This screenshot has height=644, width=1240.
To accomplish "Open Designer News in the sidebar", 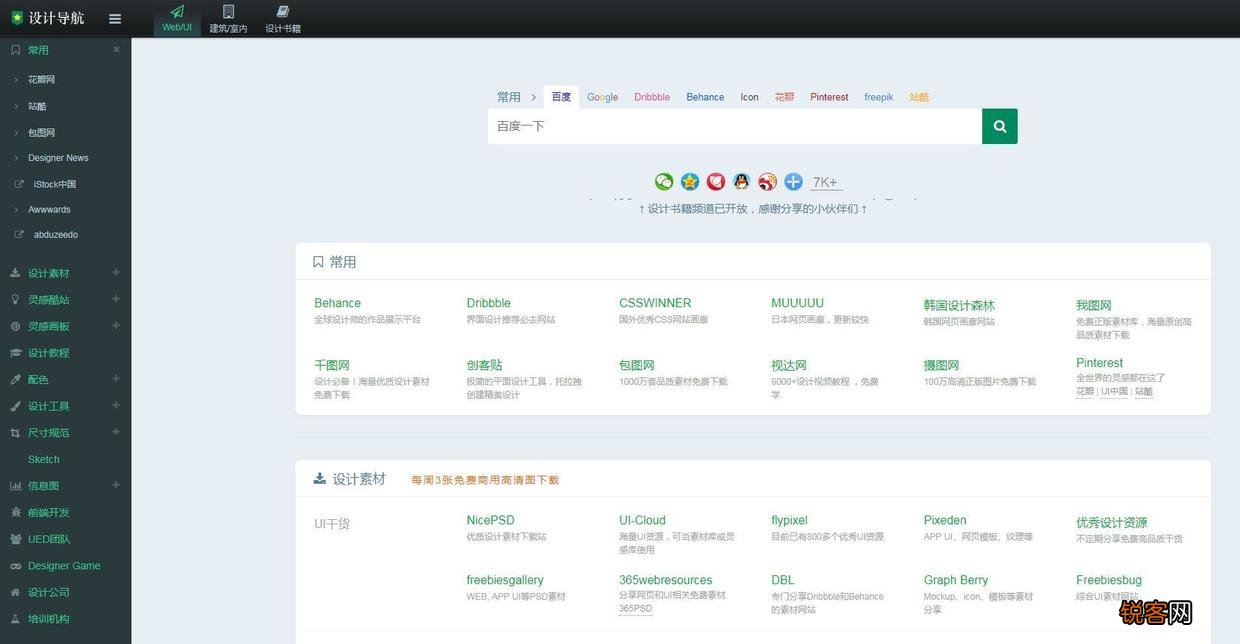I will (x=58, y=158).
